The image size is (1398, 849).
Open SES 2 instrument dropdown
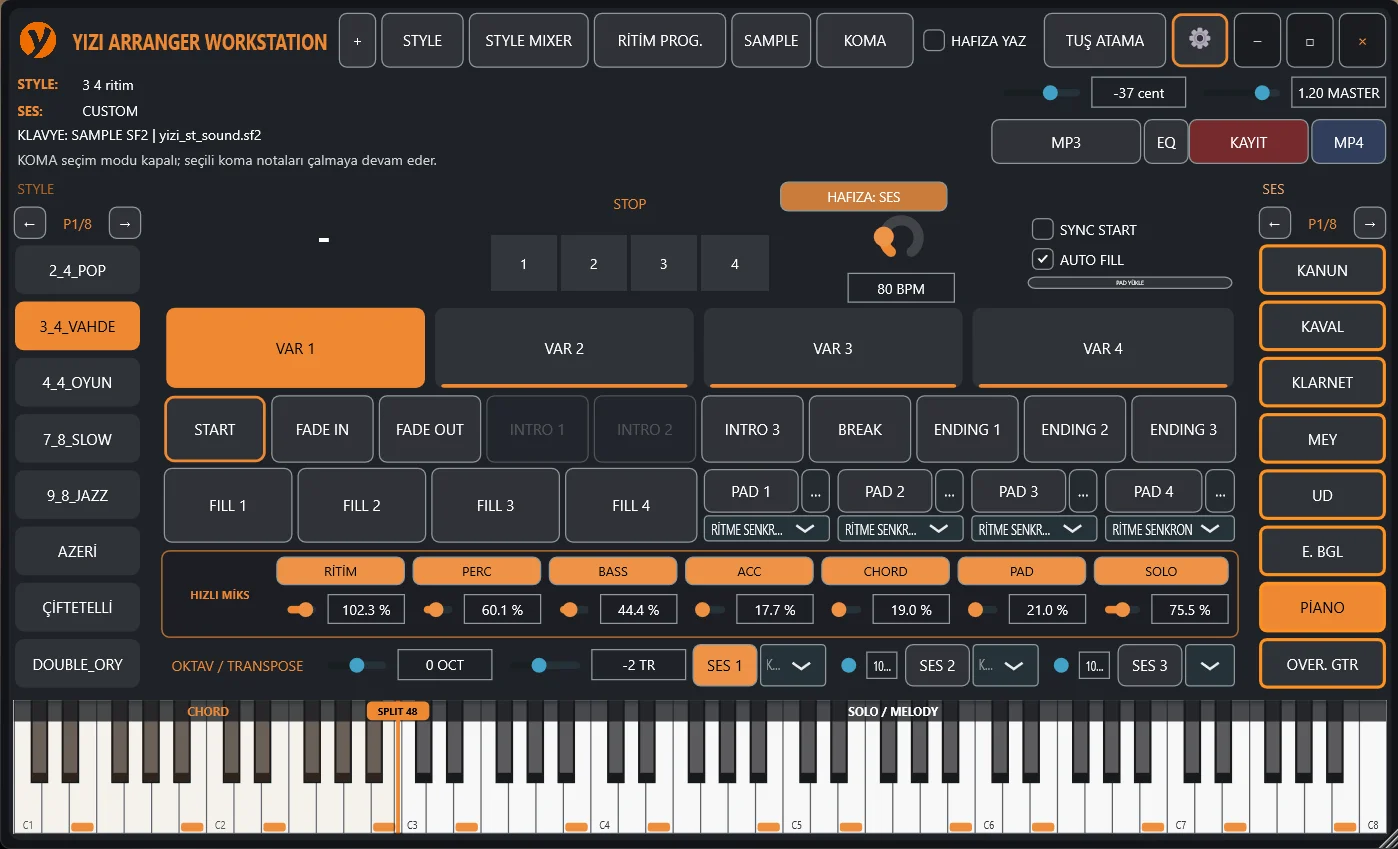coord(1005,665)
